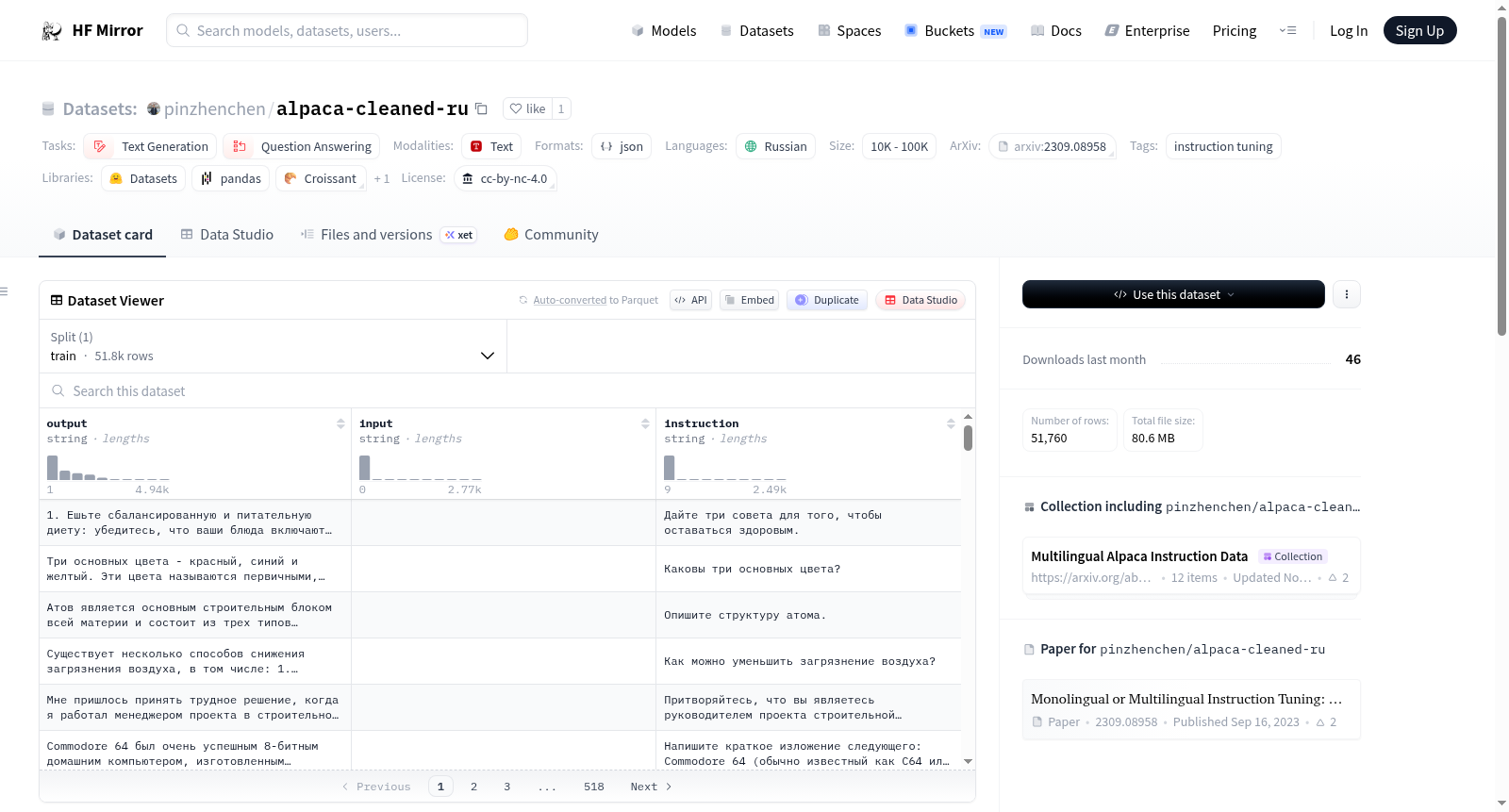
Task: Open Models in the top navigation
Action: (x=664, y=31)
